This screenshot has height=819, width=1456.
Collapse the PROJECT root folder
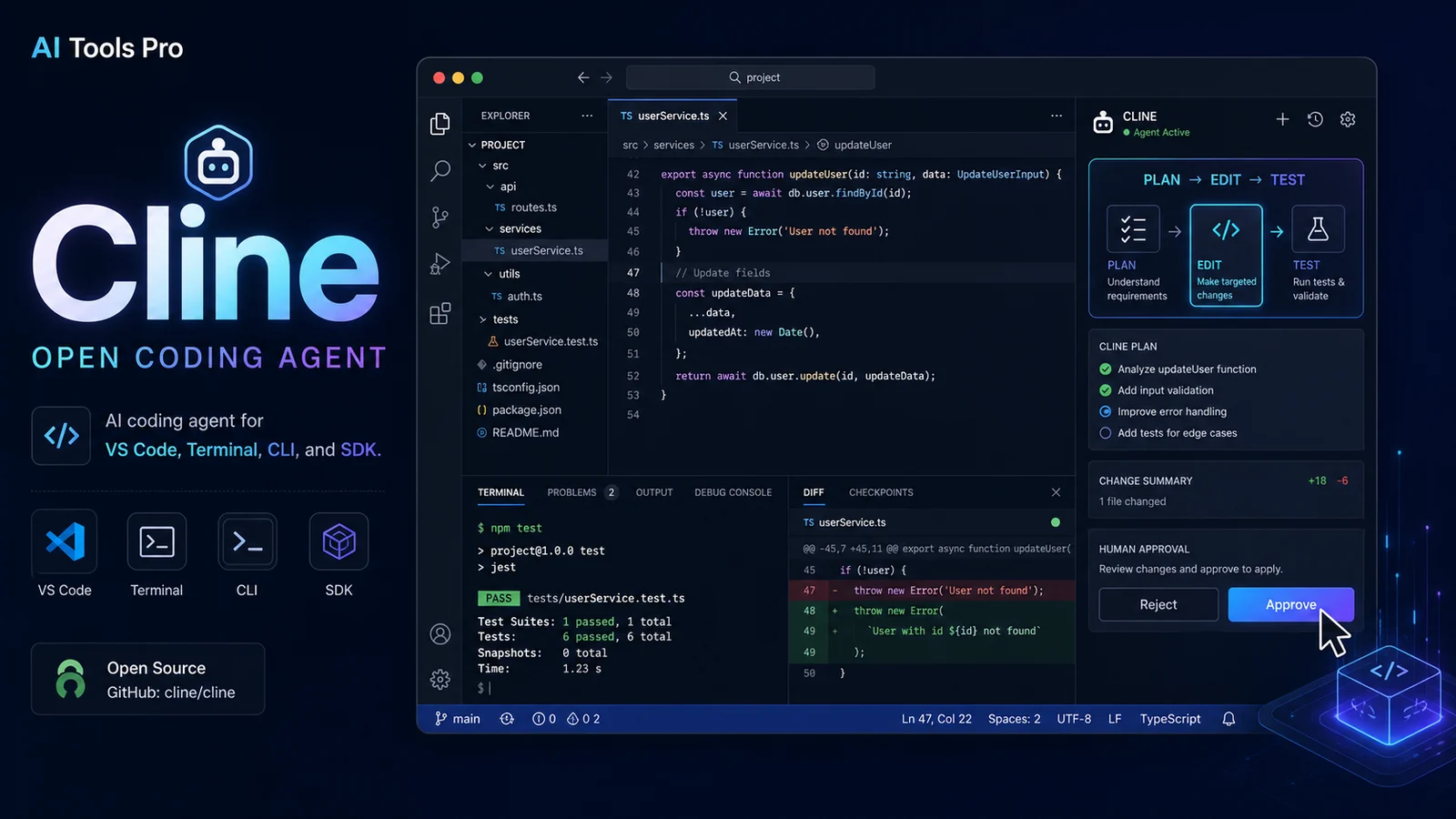point(472,145)
